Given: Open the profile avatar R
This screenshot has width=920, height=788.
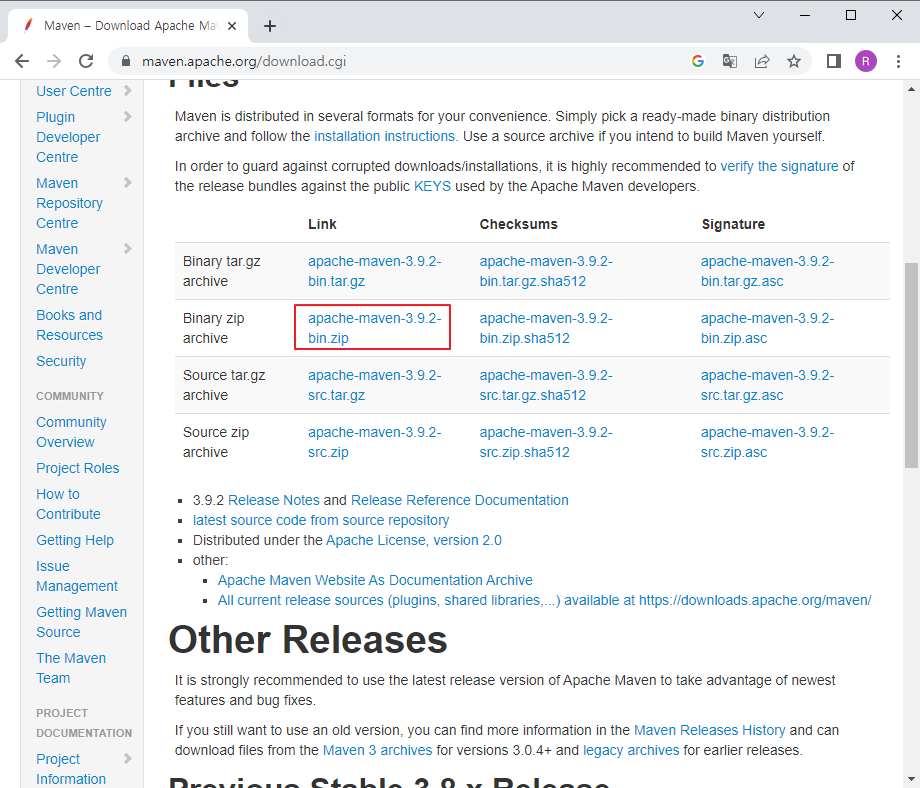Looking at the screenshot, I should [865, 61].
